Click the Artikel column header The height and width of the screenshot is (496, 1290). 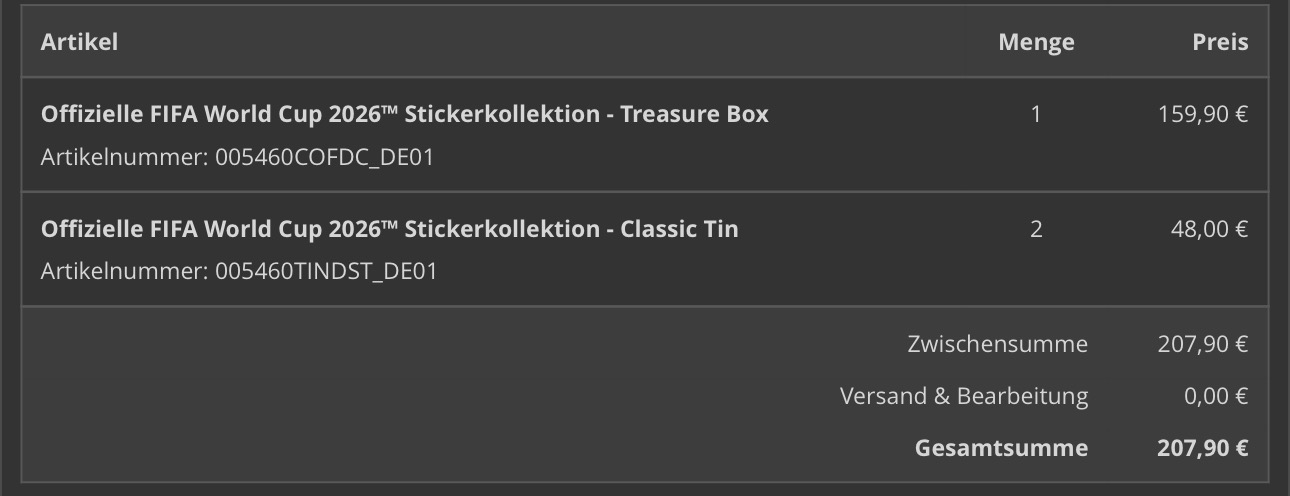click(x=79, y=42)
